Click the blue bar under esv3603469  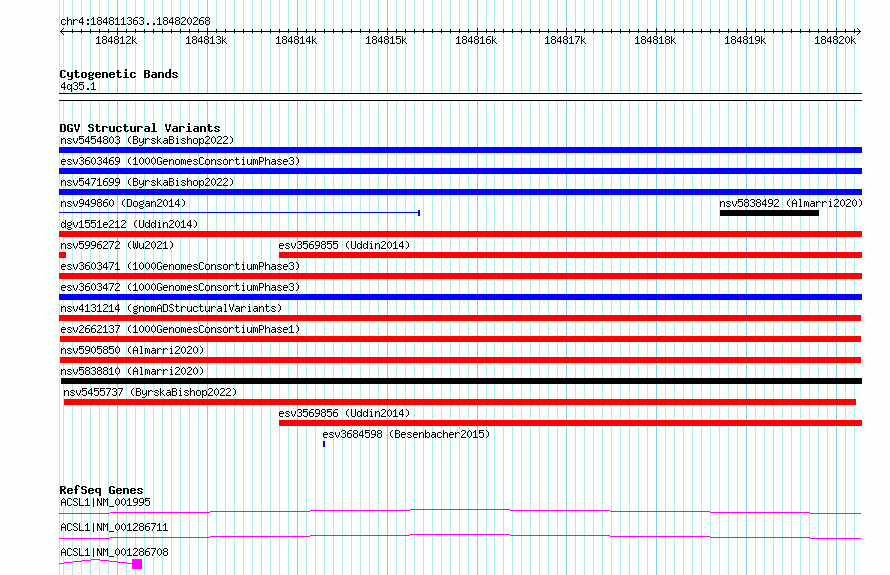coord(460,171)
